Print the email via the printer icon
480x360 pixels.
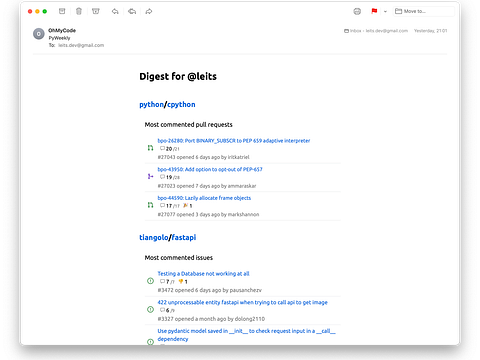(357, 11)
